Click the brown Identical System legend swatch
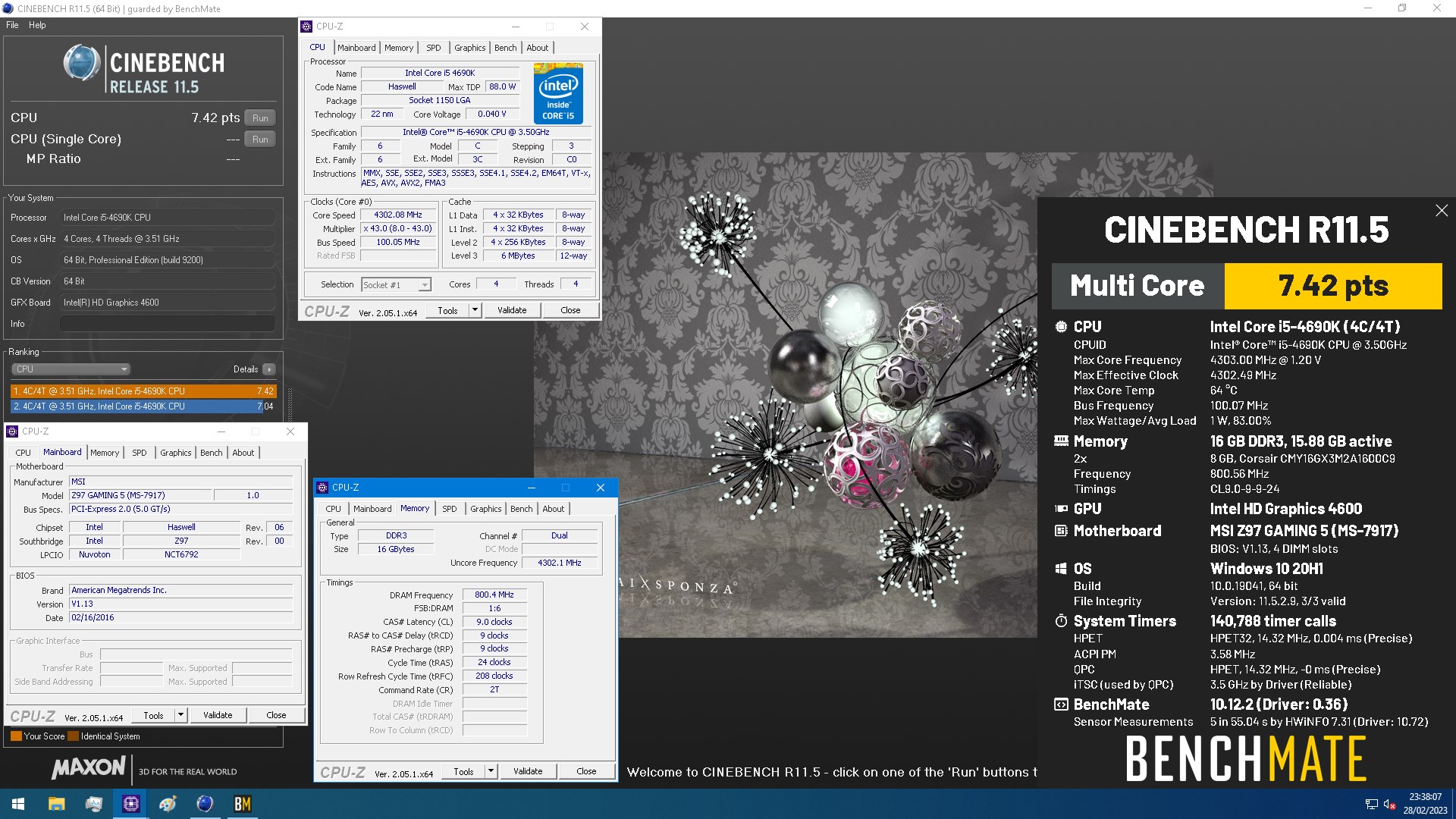The height and width of the screenshot is (819, 1456). tap(73, 736)
